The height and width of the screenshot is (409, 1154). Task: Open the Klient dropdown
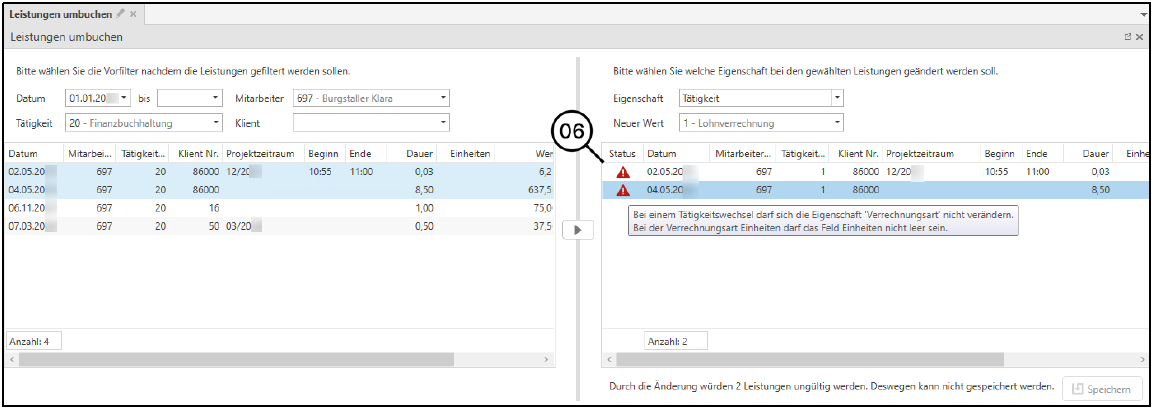[443, 123]
